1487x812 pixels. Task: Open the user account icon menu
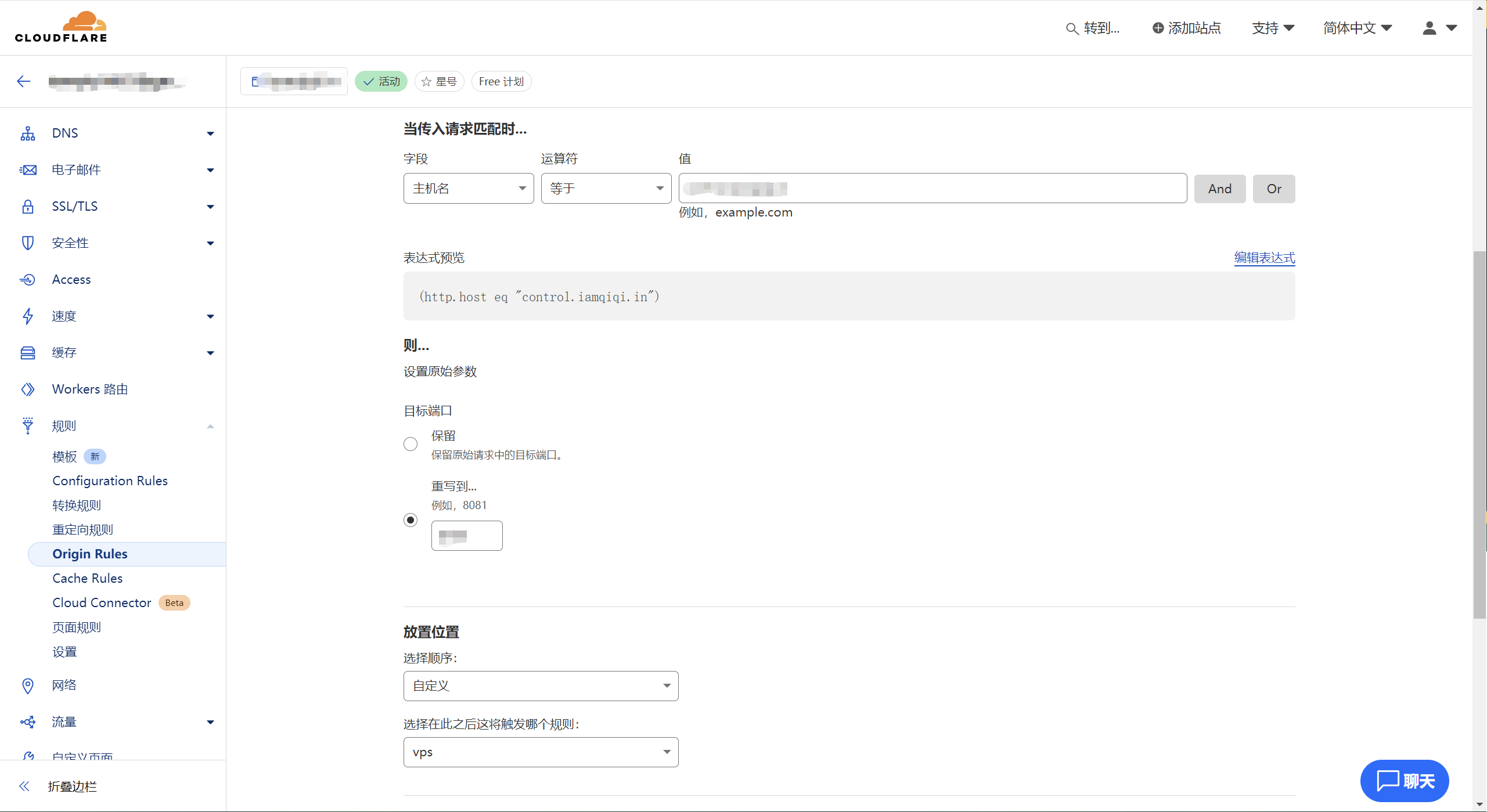click(x=1430, y=28)
